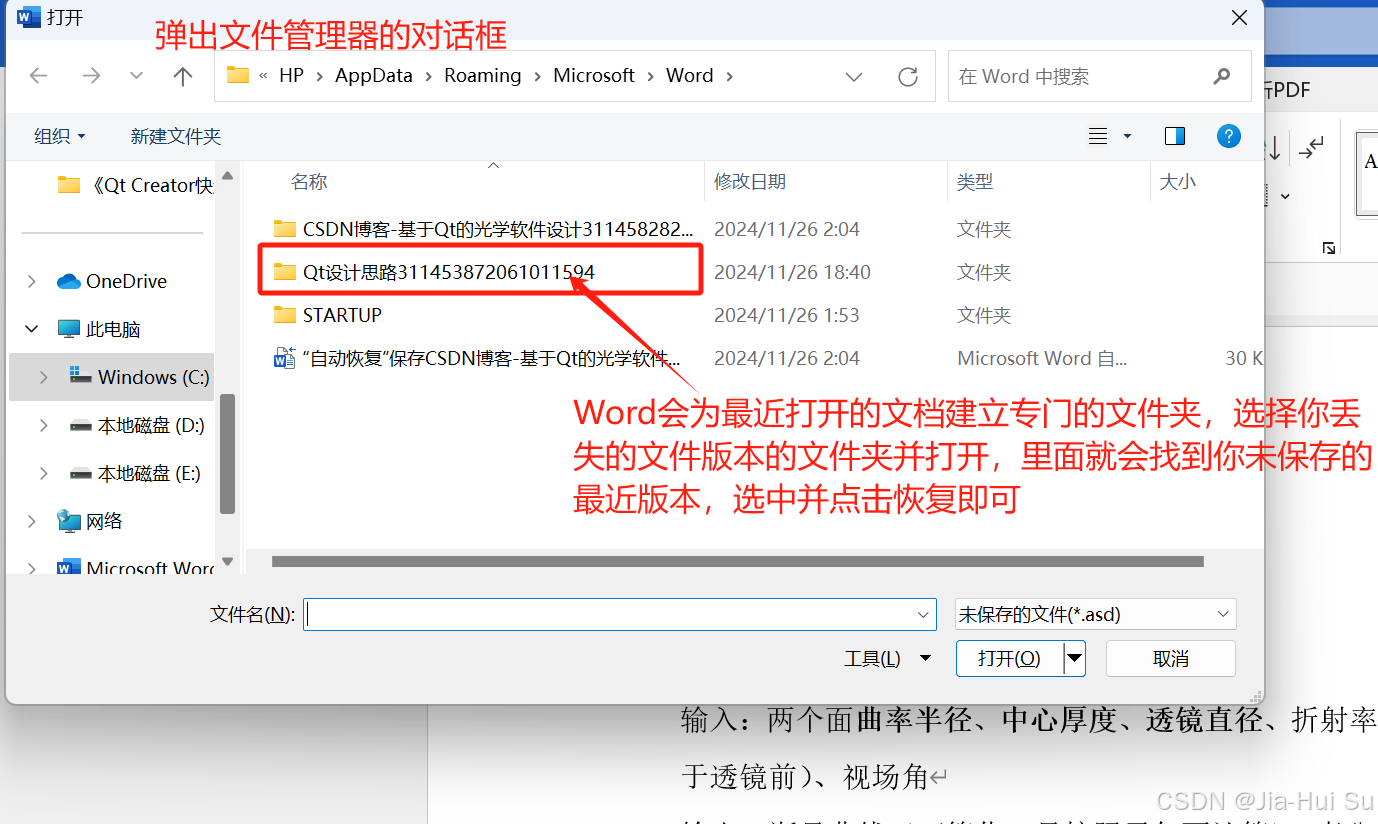Open the view options dropdown arrow
The height and width of the screenshot is (824, 1378).
pyautogui.click(x=1128, y=136)
